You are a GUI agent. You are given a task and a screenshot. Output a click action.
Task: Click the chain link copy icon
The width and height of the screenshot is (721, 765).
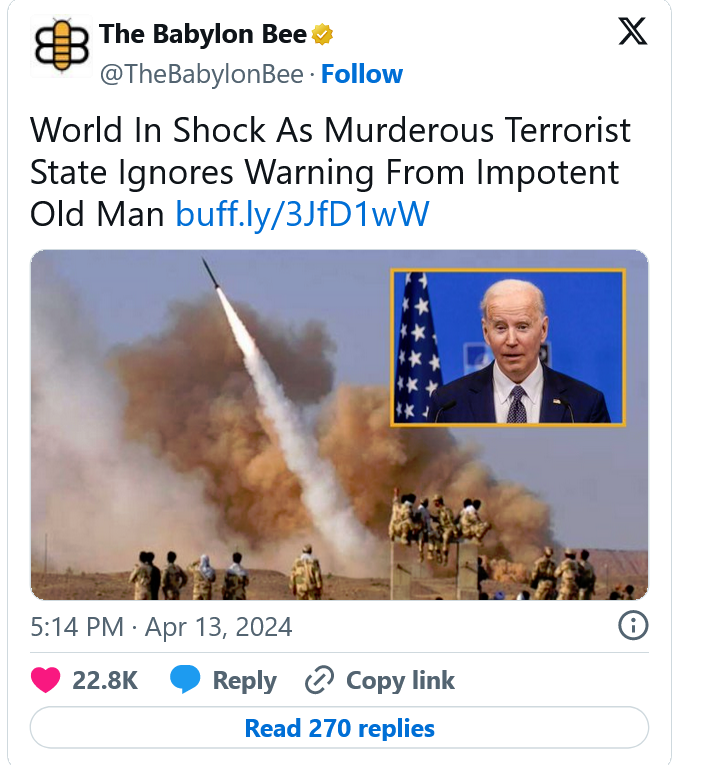(x=320, y=680)
